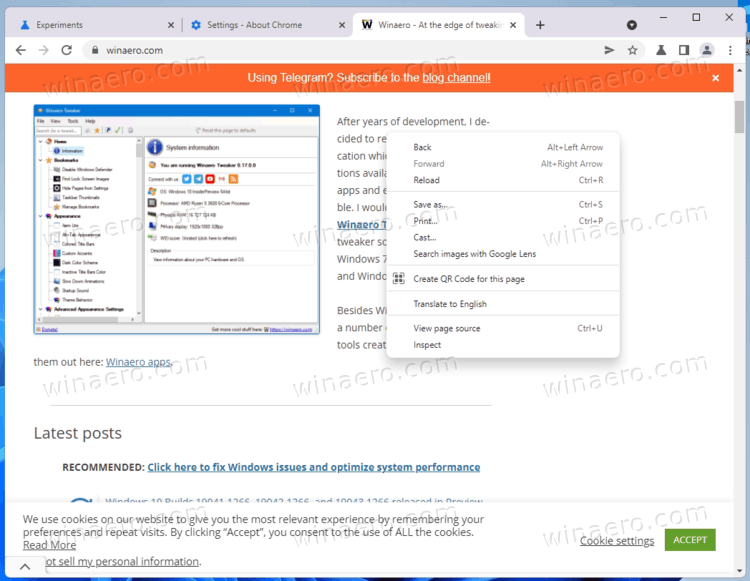Click the scrollbar down arrow
Image resolution: width=750 pixels, height=581 pixels.
click(x=739, y=571)
